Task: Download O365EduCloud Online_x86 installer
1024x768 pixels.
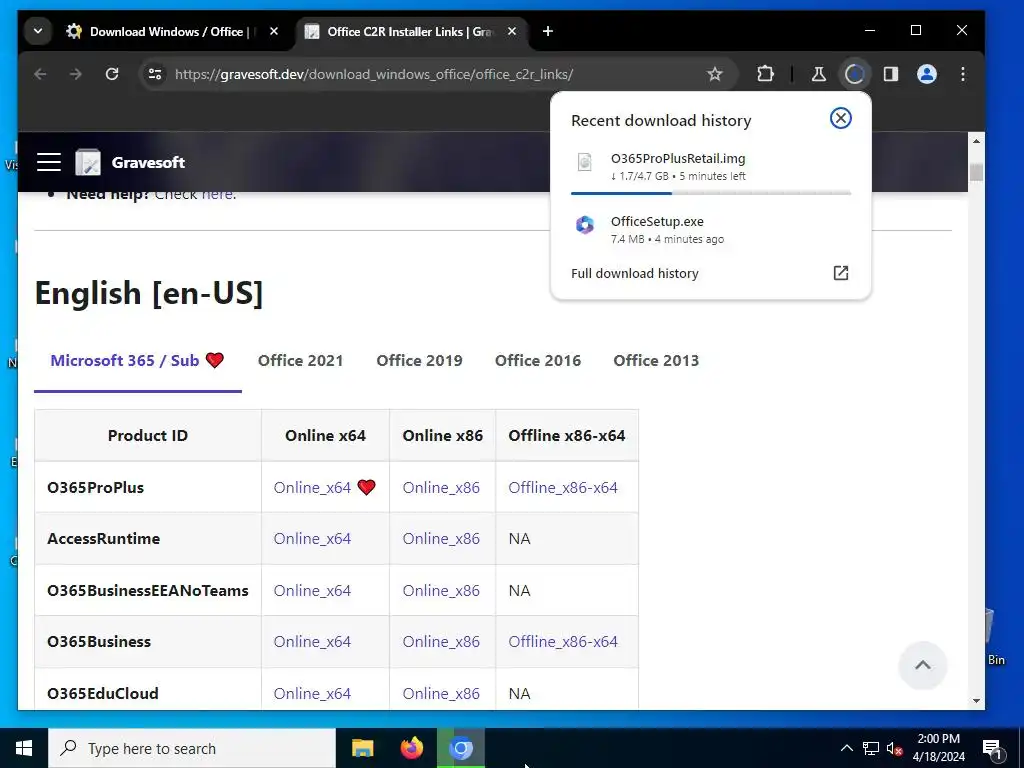Action: click(441, 694)
